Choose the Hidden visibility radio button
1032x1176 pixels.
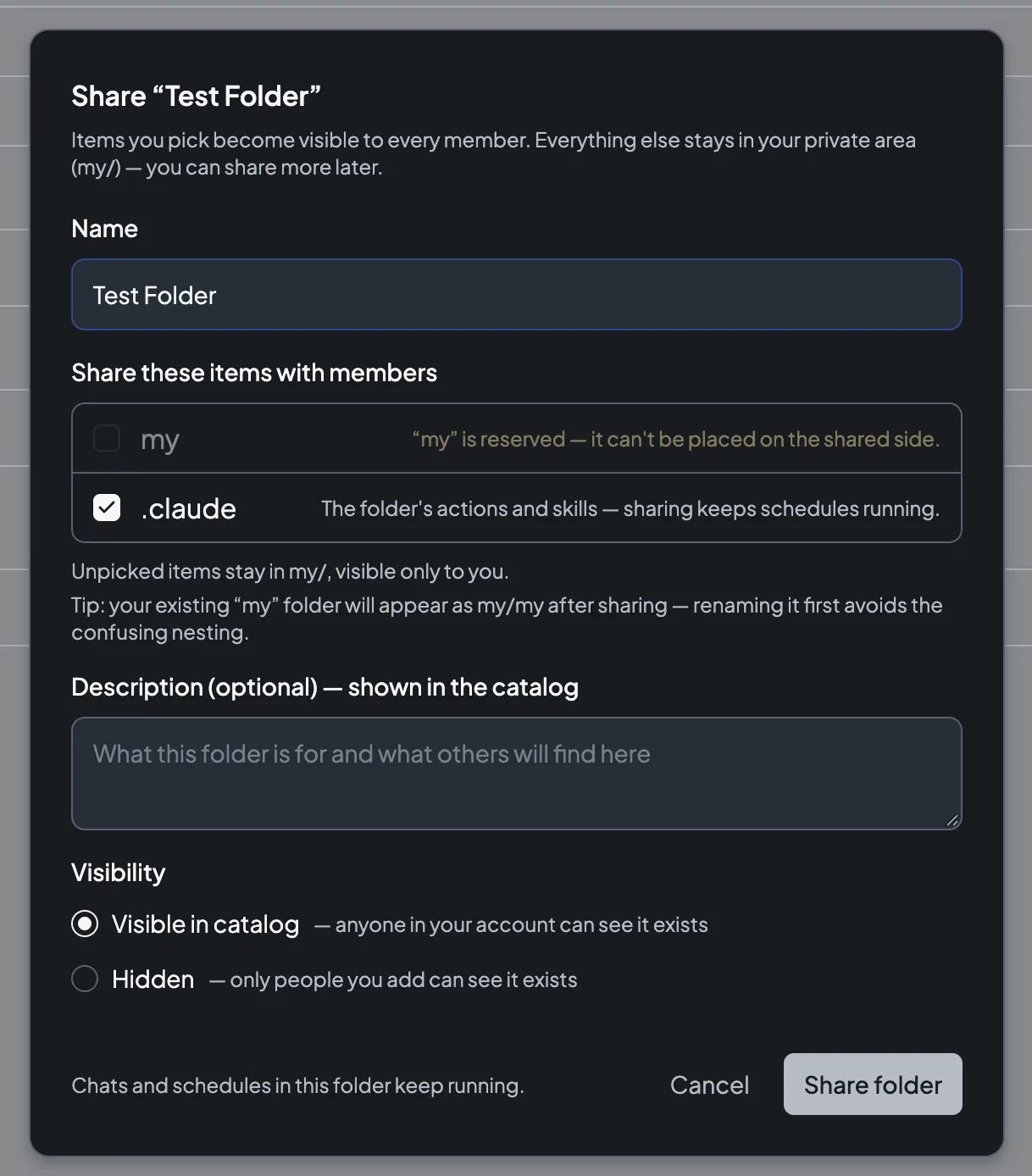[x=85, y=979]
